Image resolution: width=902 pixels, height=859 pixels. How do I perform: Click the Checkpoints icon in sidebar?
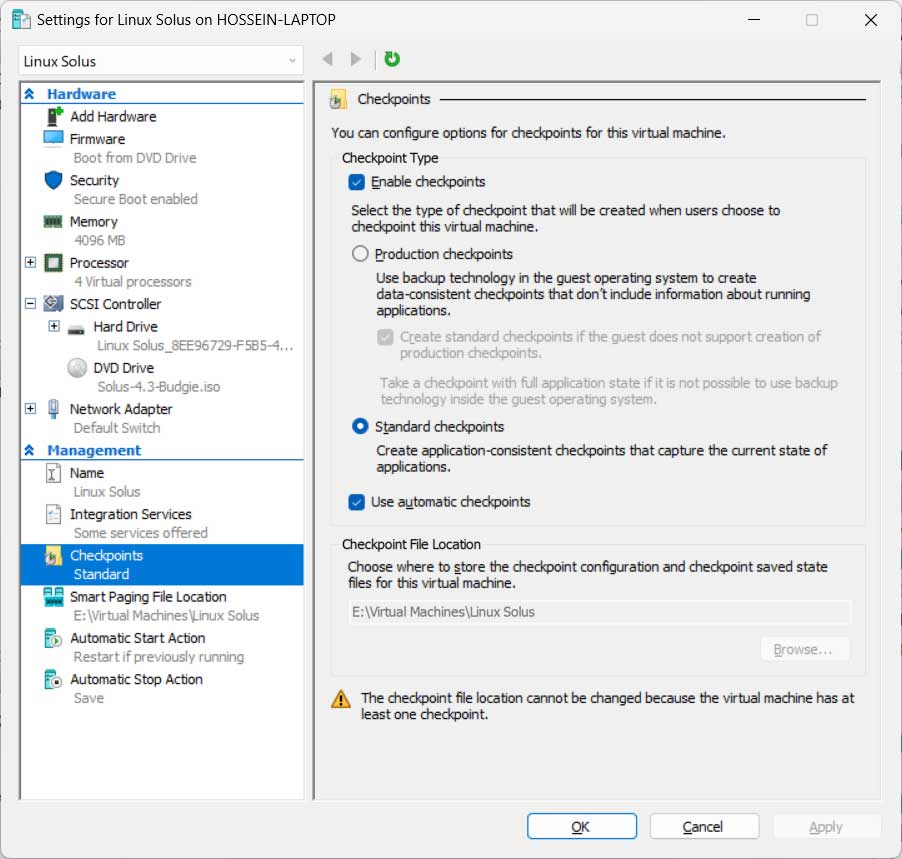[53, 556]
